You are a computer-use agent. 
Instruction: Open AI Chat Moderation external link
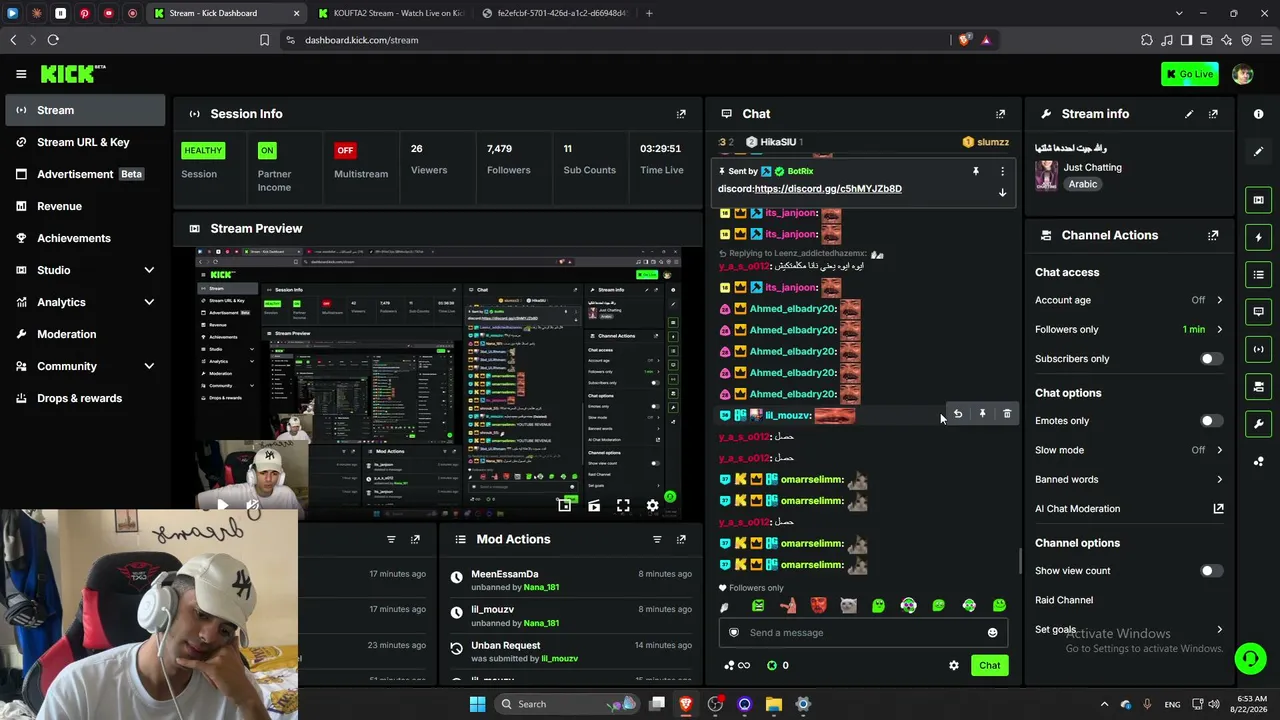pos(1218,509)
